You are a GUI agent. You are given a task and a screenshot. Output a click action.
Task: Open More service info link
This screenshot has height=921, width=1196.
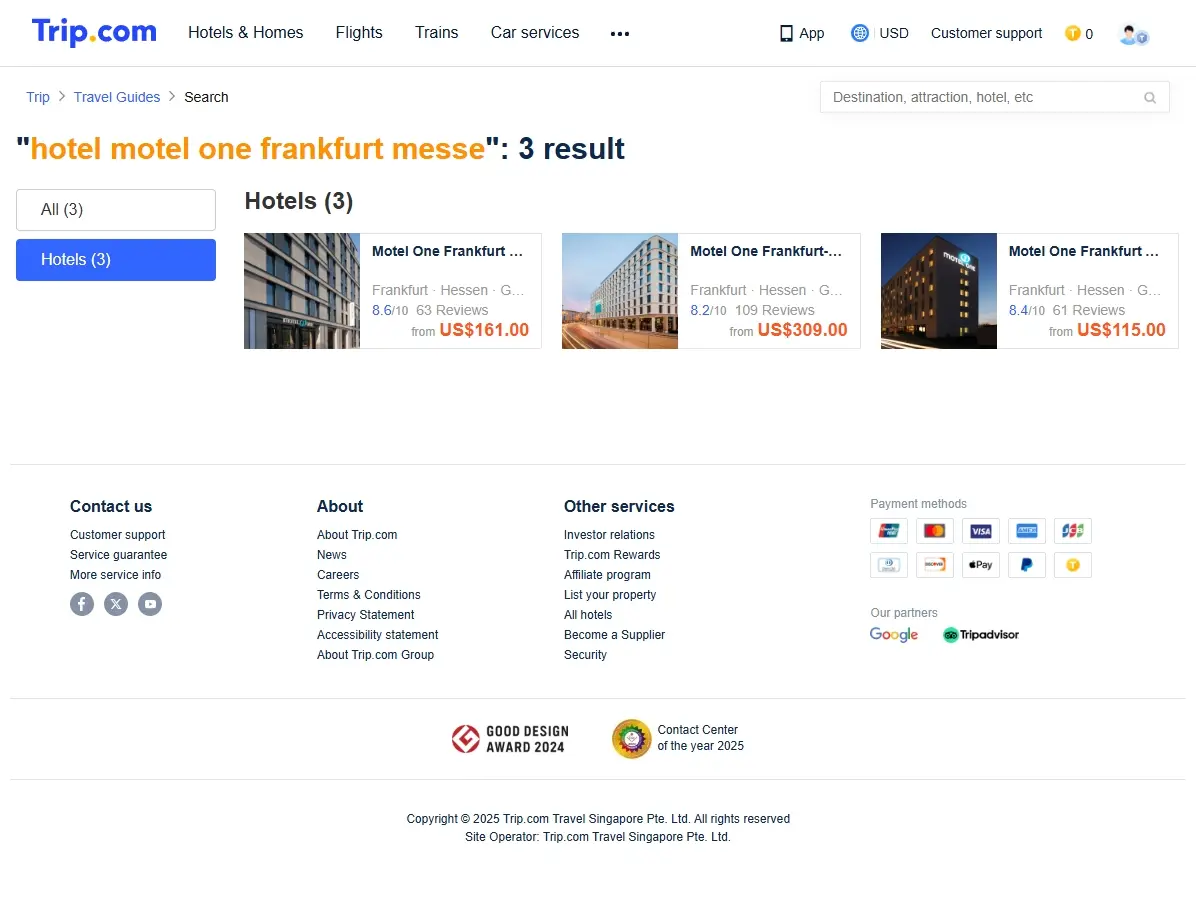coord(115,575)
